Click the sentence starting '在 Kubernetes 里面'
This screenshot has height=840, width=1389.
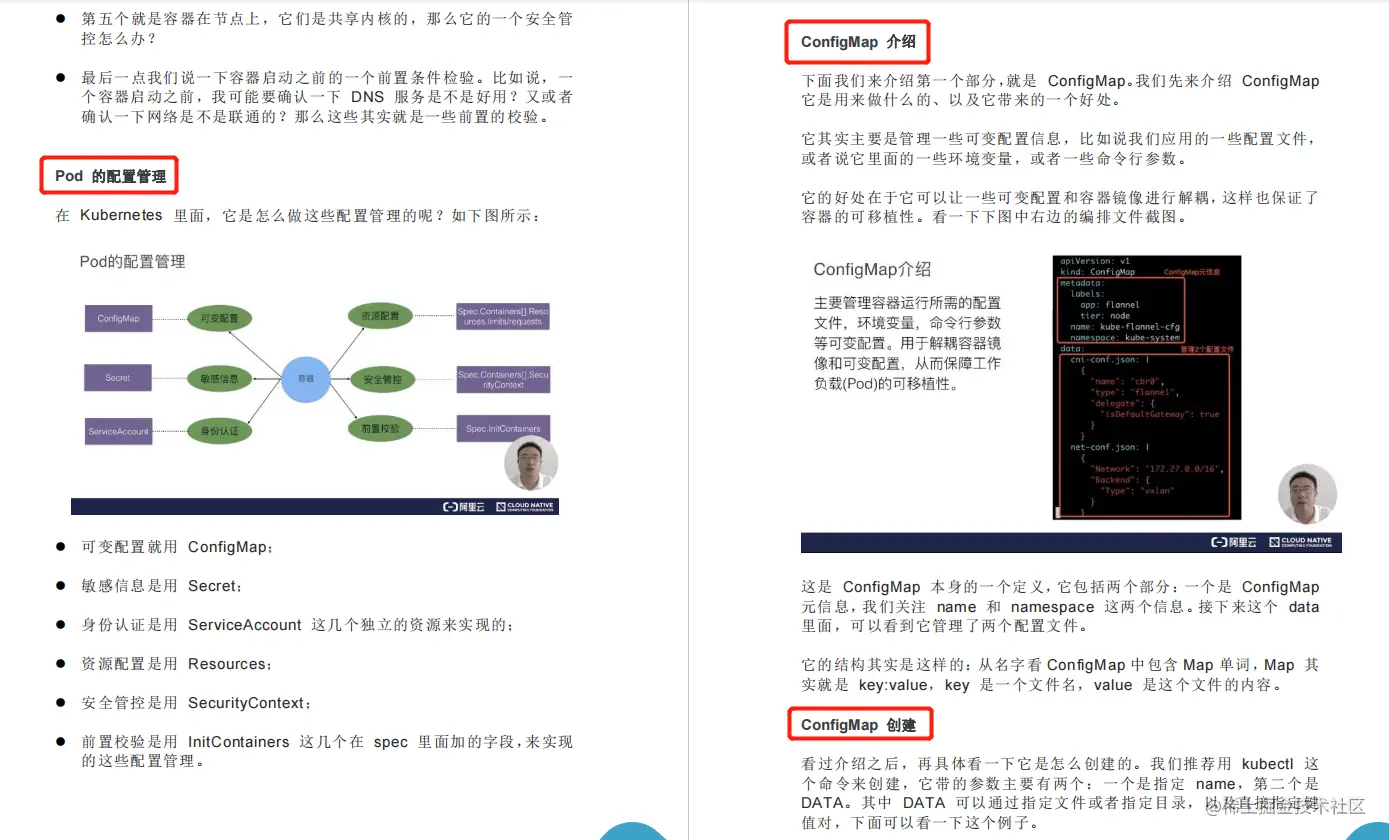click(298, 215)
